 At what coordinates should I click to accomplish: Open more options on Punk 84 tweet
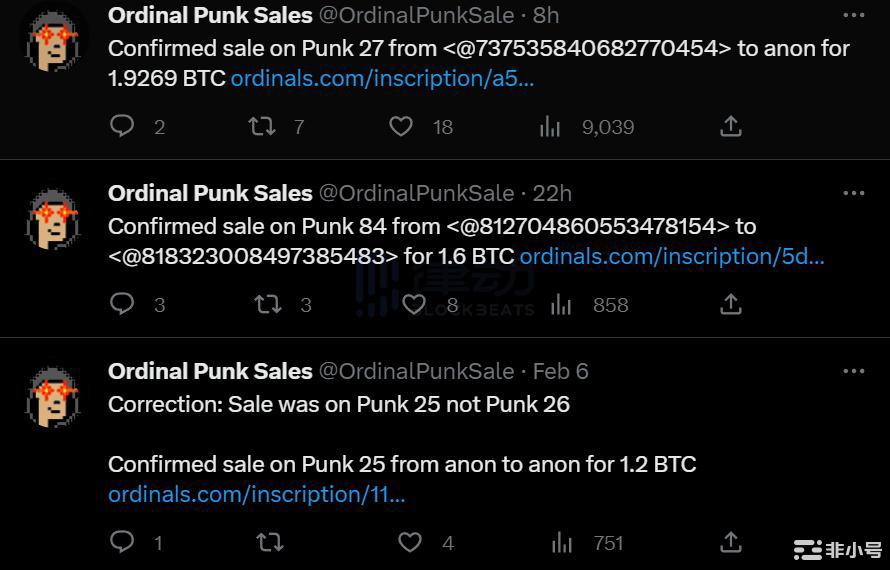tap(853, 193)
